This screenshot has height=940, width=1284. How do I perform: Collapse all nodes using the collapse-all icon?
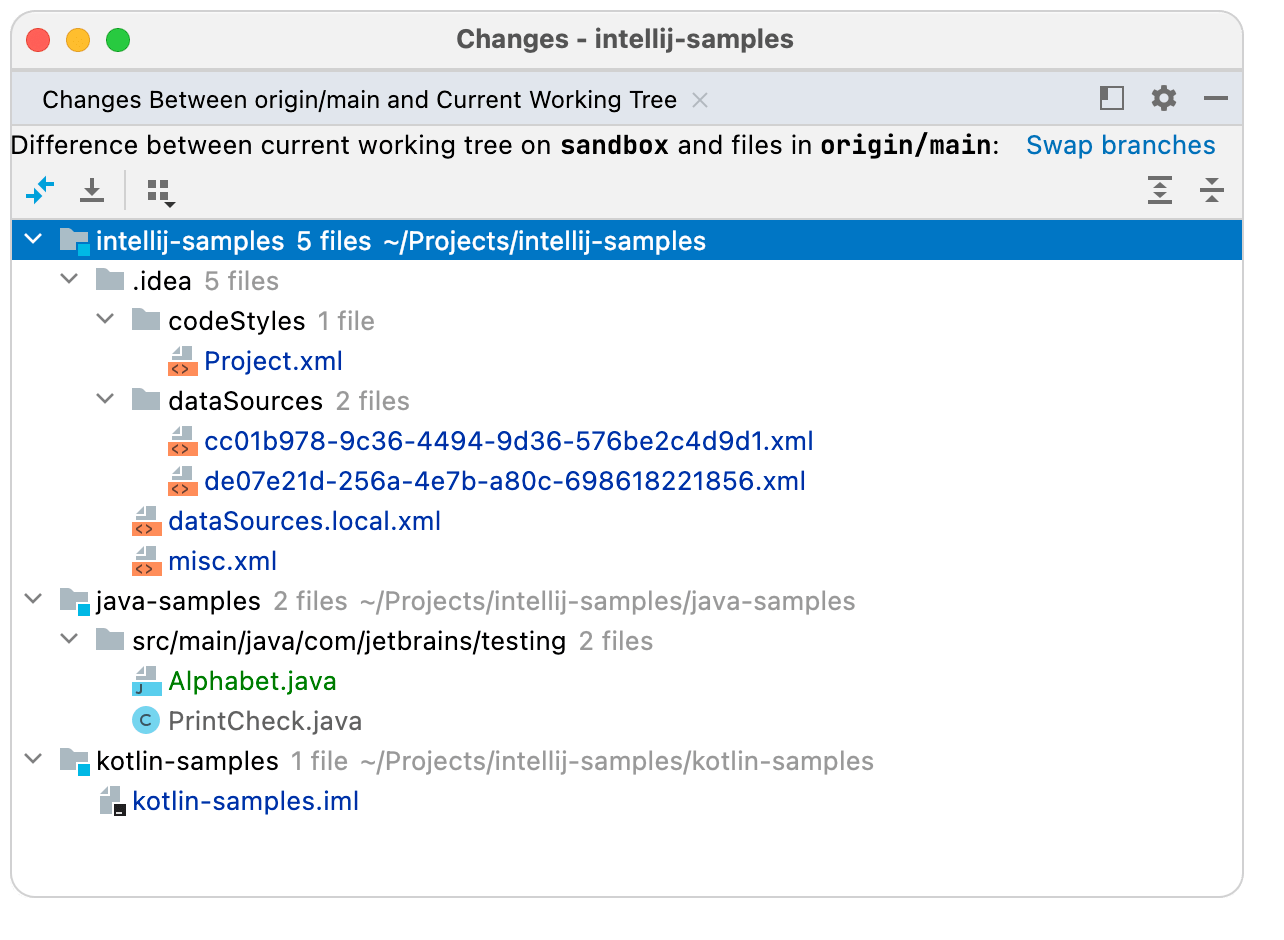point(1212,190)
